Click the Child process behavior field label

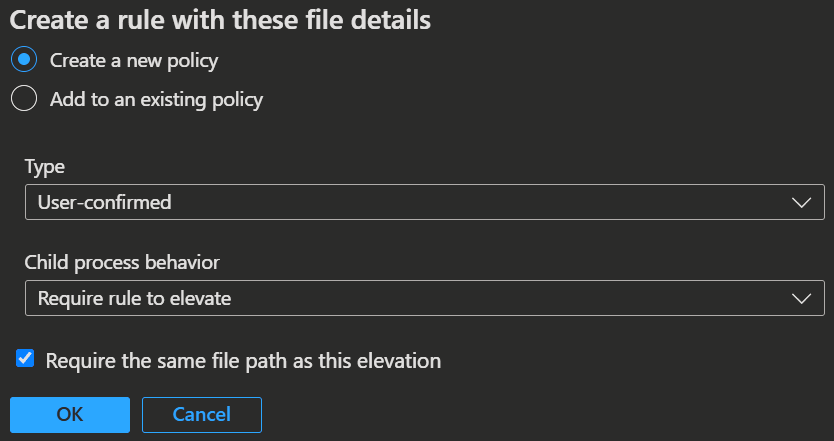[122, 262]
